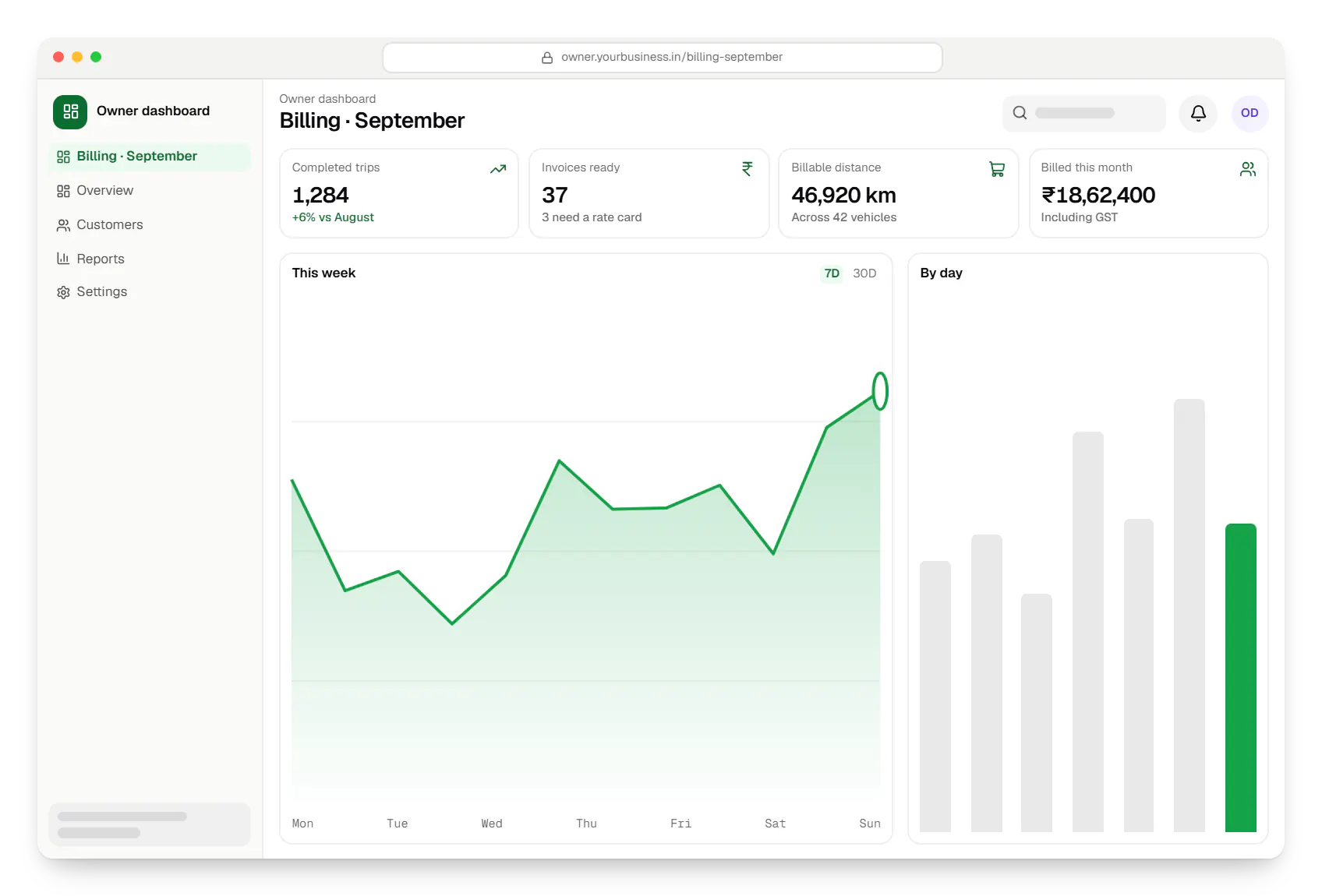Open the OD profile avatar
This screenshot has height=896, width=1322.
click(x=1250, y=113)
